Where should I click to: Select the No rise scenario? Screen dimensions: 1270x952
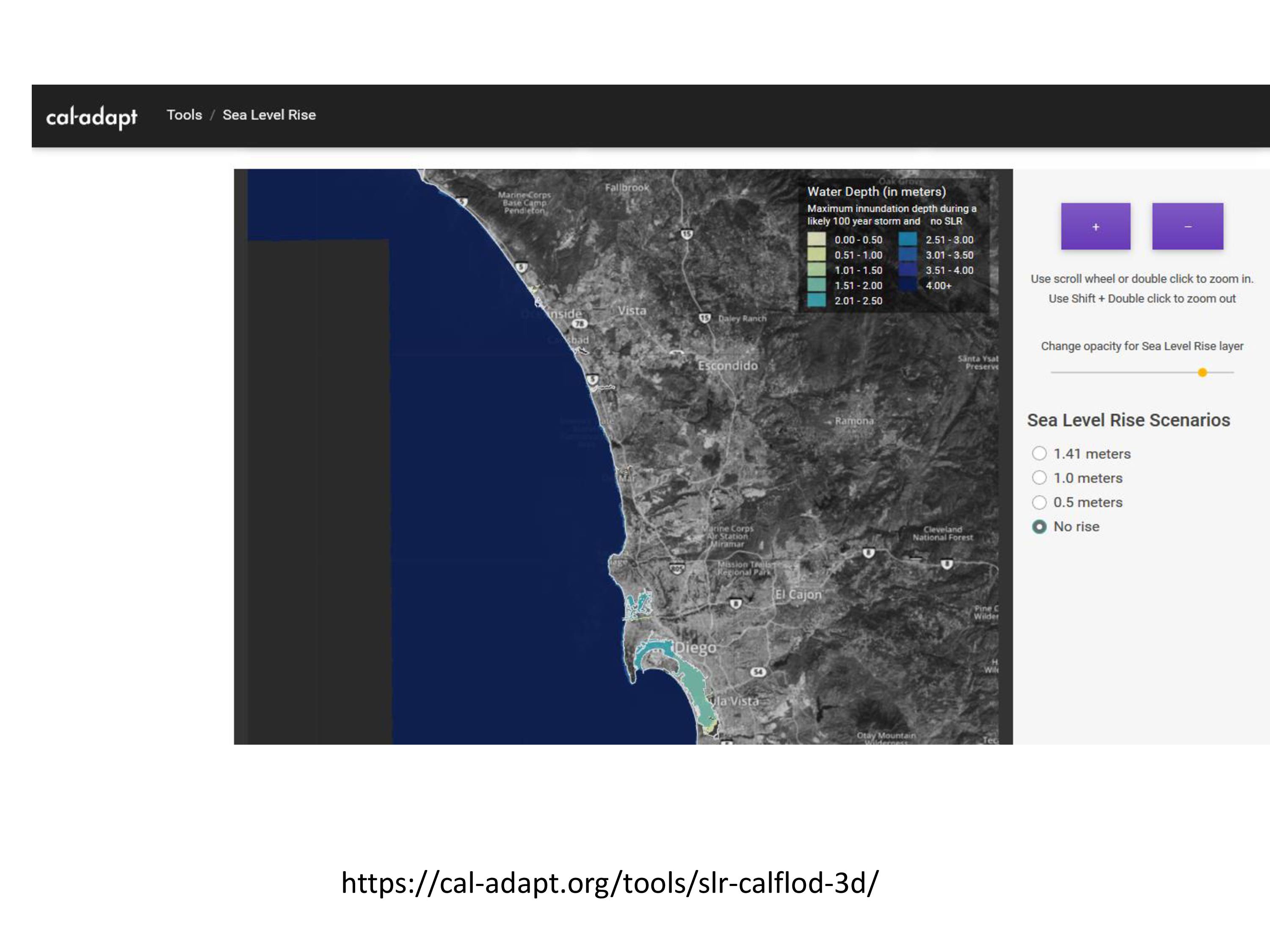point(1039,526)
